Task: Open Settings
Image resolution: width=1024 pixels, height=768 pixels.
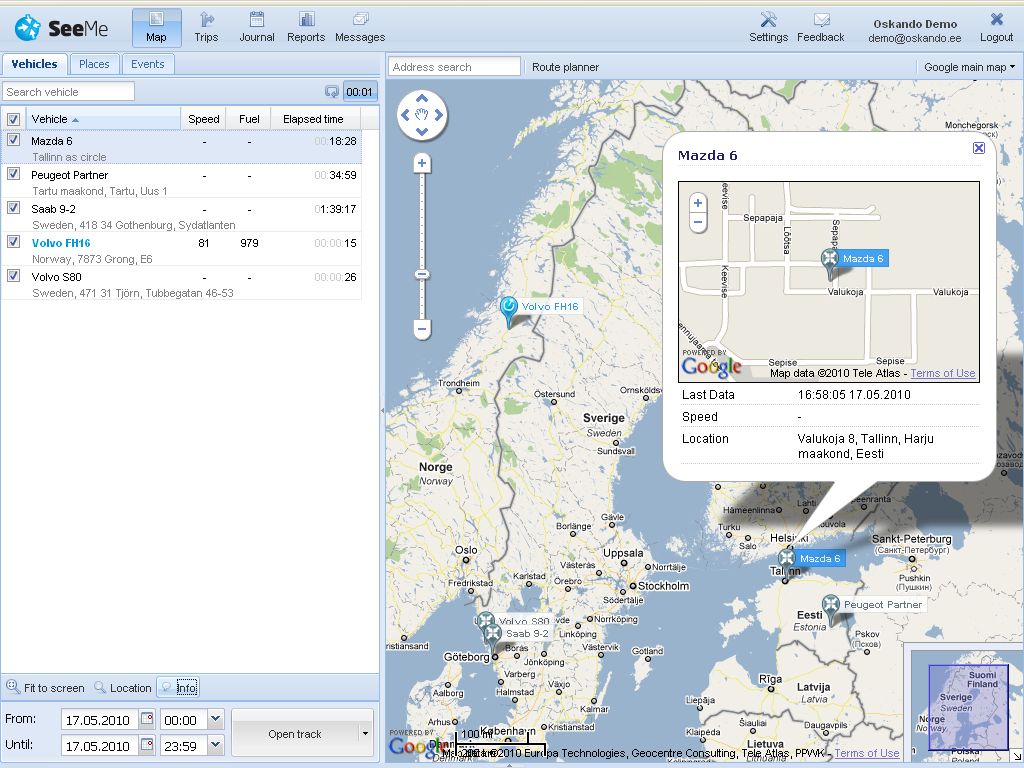Action: tap(768, 27)
